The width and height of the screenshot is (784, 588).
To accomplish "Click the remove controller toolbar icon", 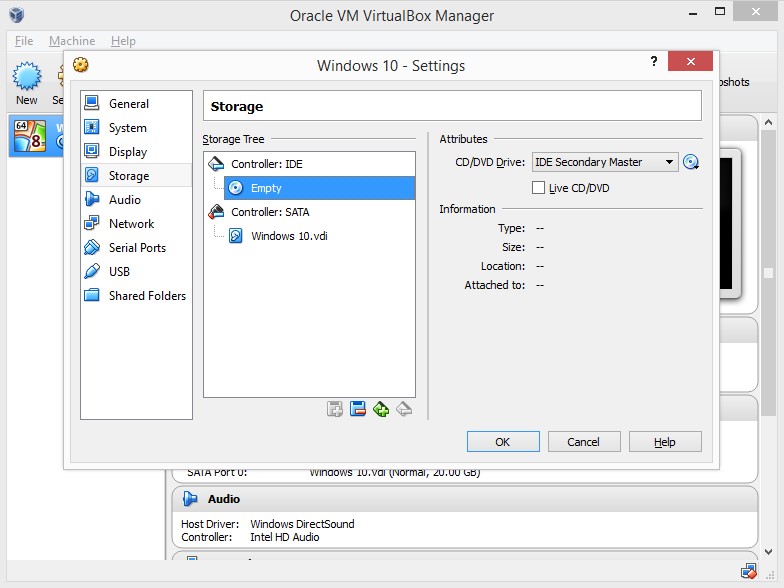I will (x=404, y=410).
